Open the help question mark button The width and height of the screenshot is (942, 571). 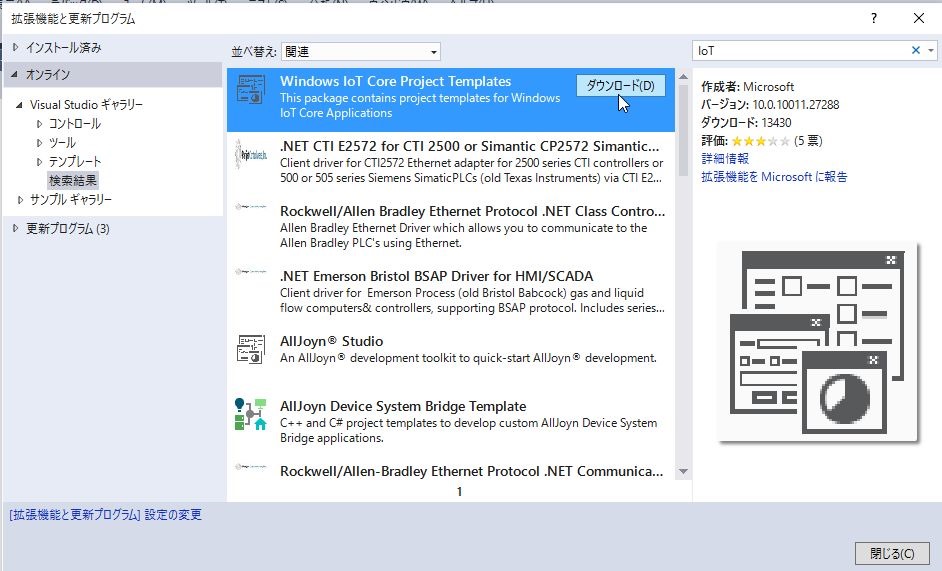[874, 18]
